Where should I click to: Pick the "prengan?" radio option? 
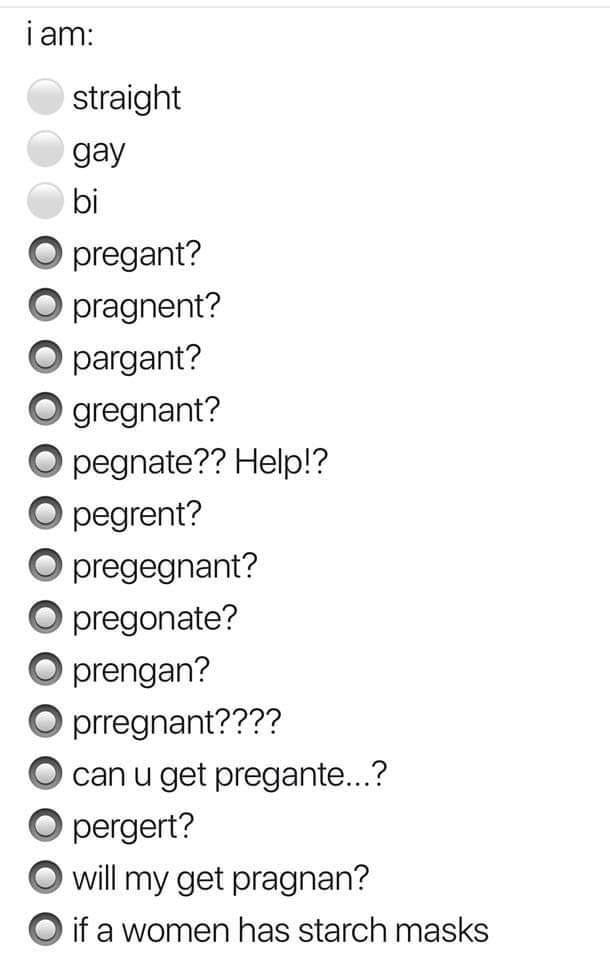pos(46,670)
